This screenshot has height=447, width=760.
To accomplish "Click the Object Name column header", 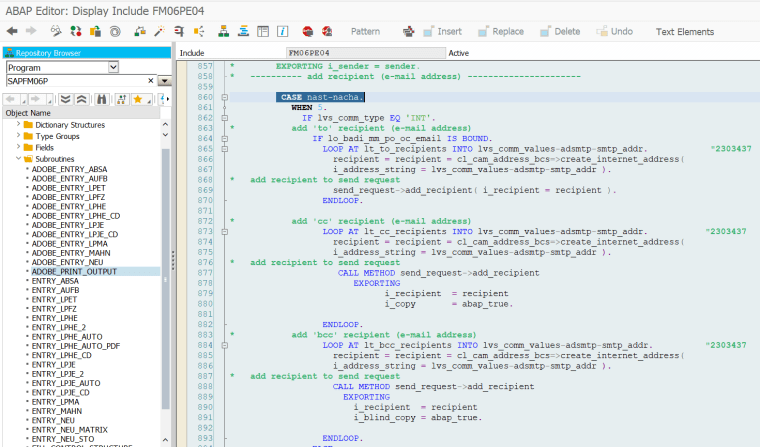I will click(x=81, y=113).
